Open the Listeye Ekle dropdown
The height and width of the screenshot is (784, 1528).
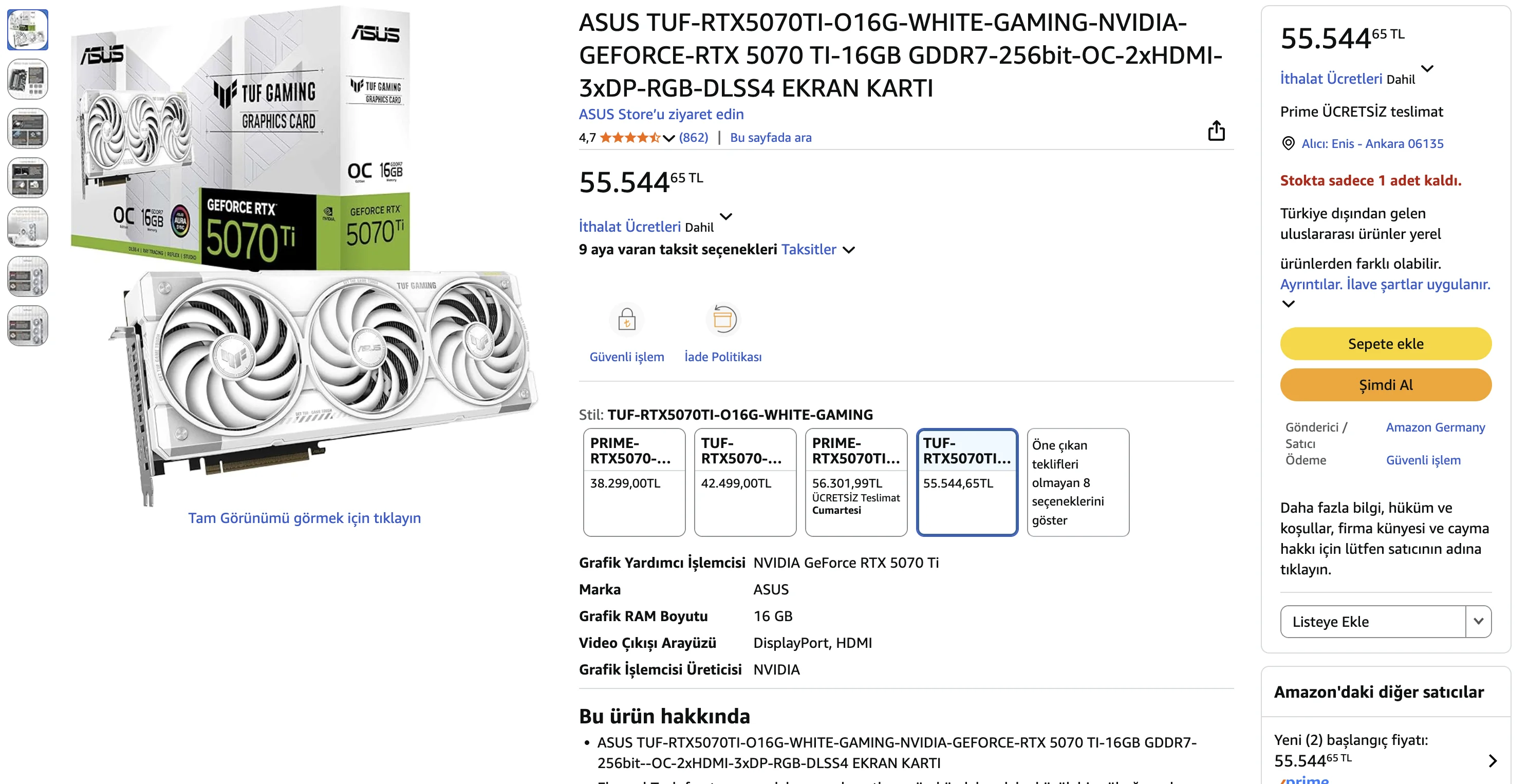(x=1479, y=622)
